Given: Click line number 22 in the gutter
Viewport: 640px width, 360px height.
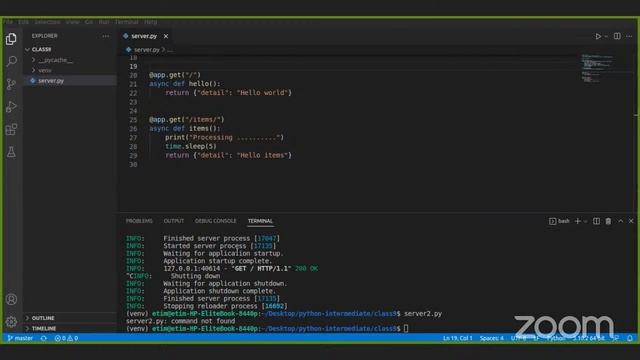Looking at the screenshot, I should click(133, 93).
